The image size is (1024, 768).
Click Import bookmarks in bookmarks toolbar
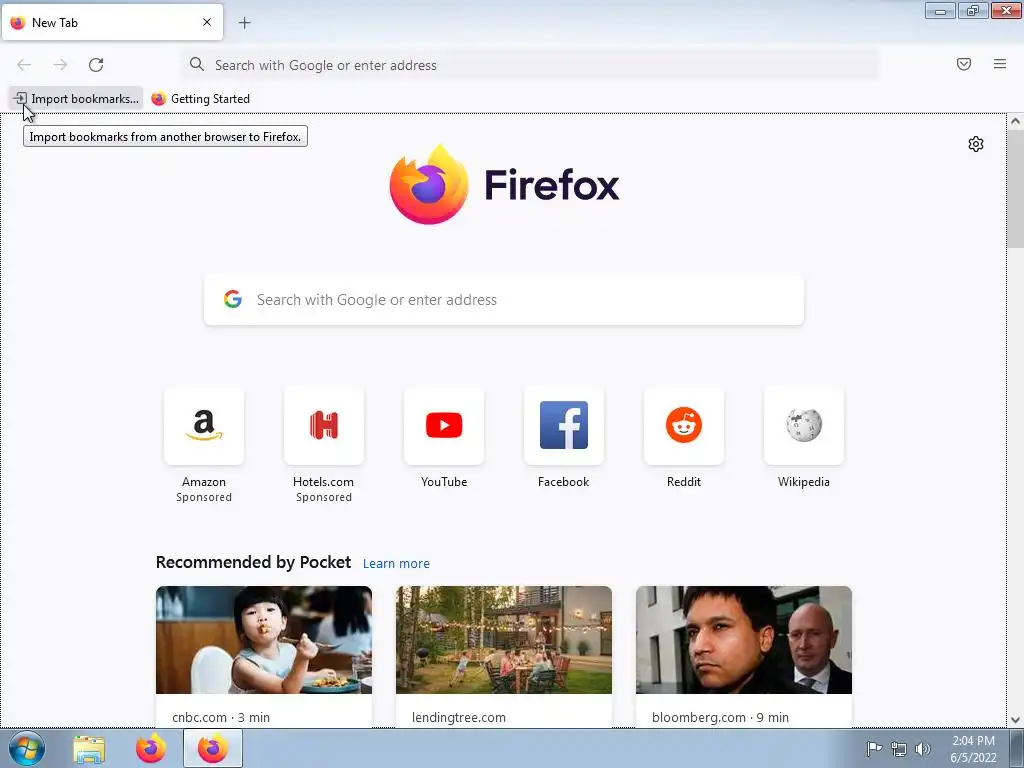tap(76, 99)
